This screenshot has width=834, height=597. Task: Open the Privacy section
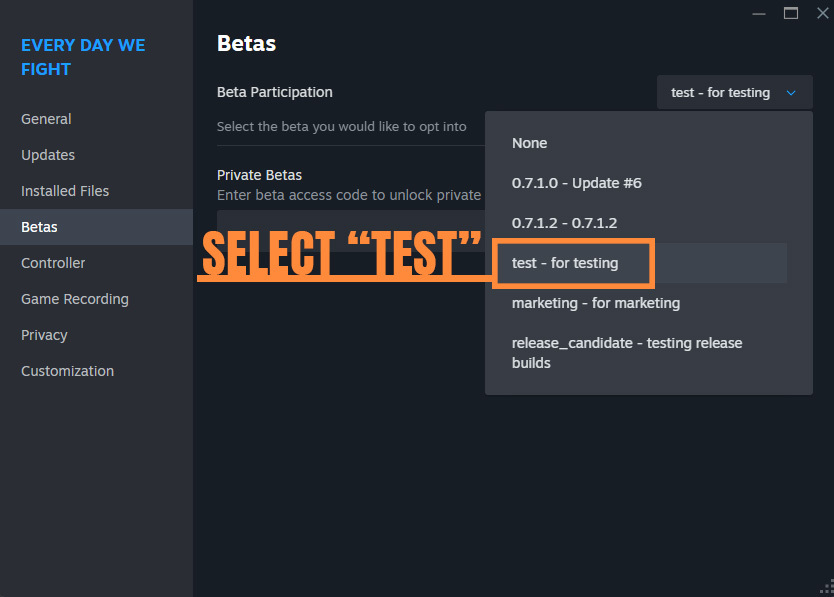(44, 335)
